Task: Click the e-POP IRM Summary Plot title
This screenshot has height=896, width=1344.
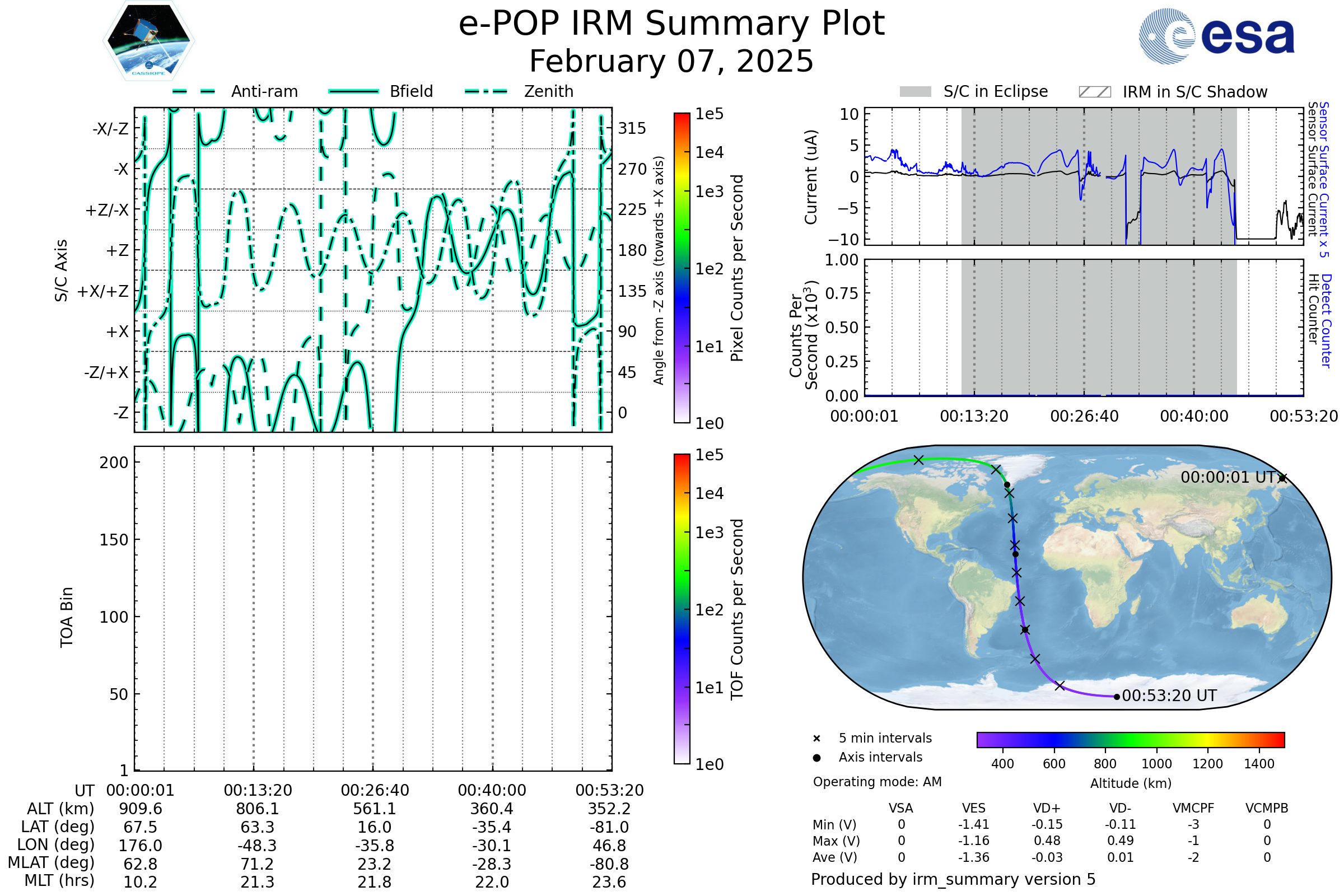Action: click(x=671, y=24)
